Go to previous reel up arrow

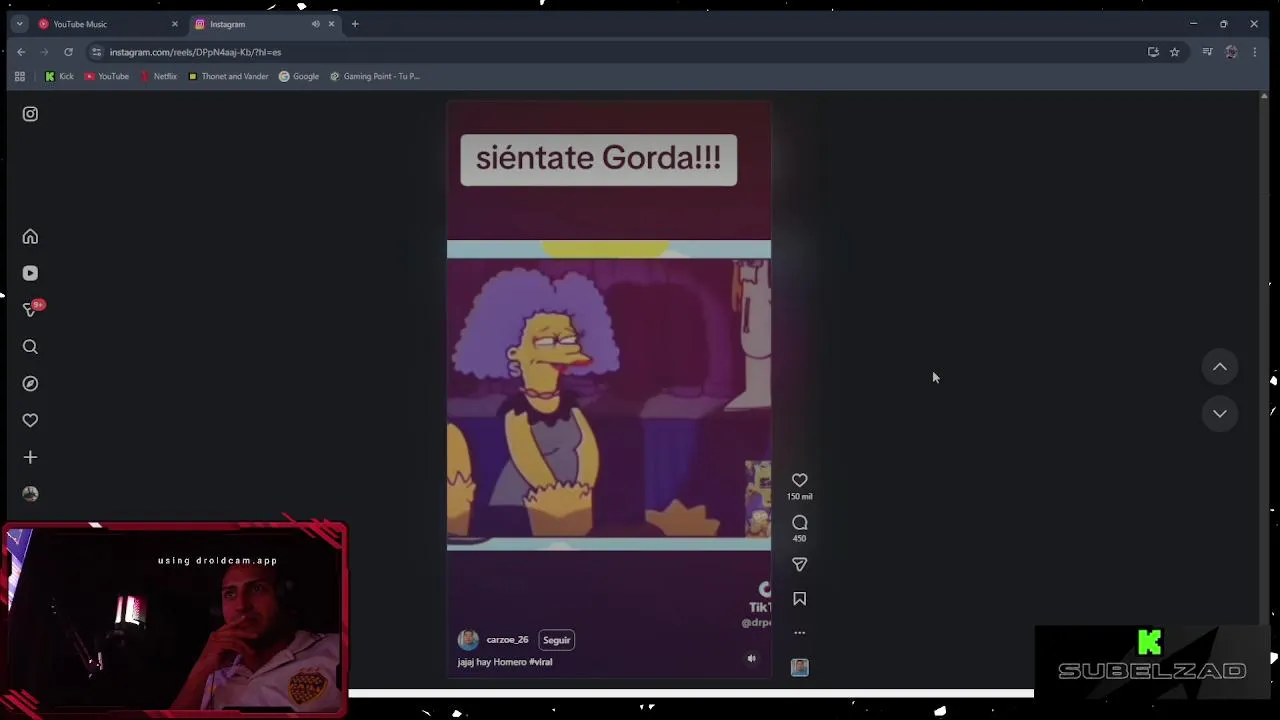tap(1220, 367)
